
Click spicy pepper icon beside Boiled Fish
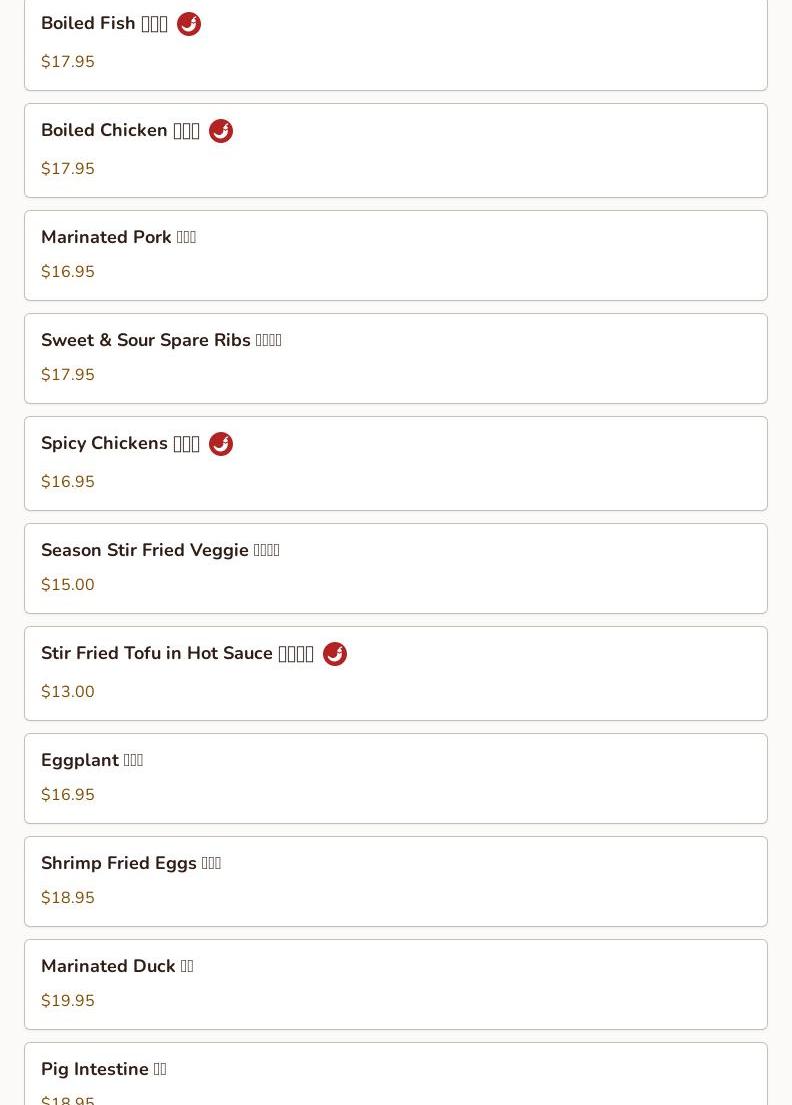tap(189, 24)
